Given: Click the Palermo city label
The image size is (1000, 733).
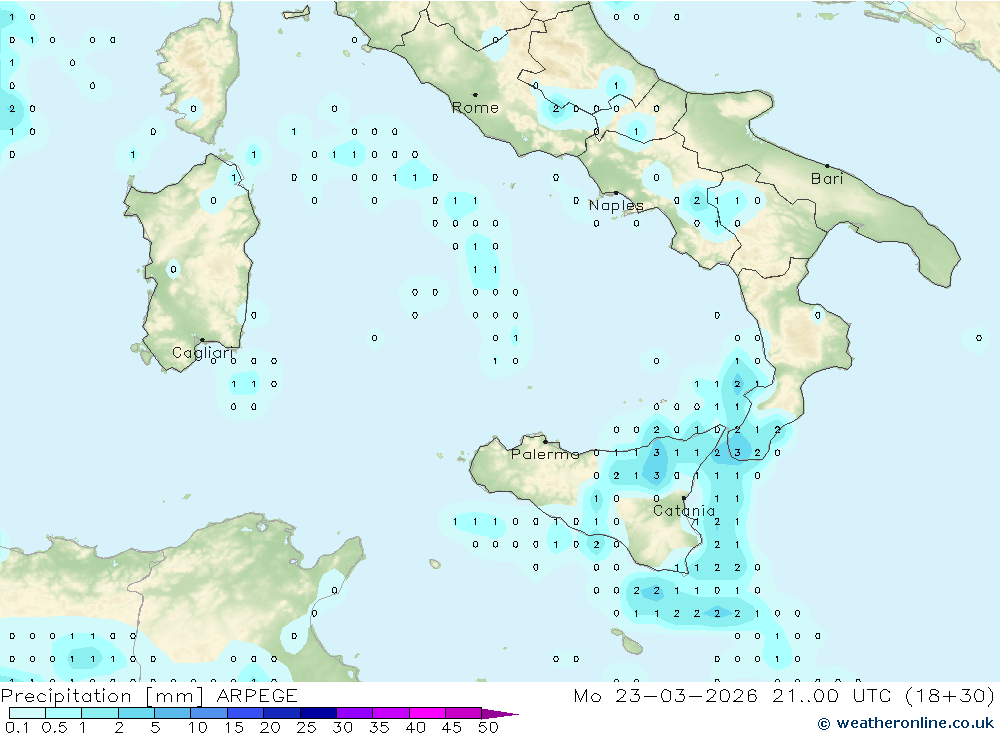Looking at the screenshot, I should (545, 454).
